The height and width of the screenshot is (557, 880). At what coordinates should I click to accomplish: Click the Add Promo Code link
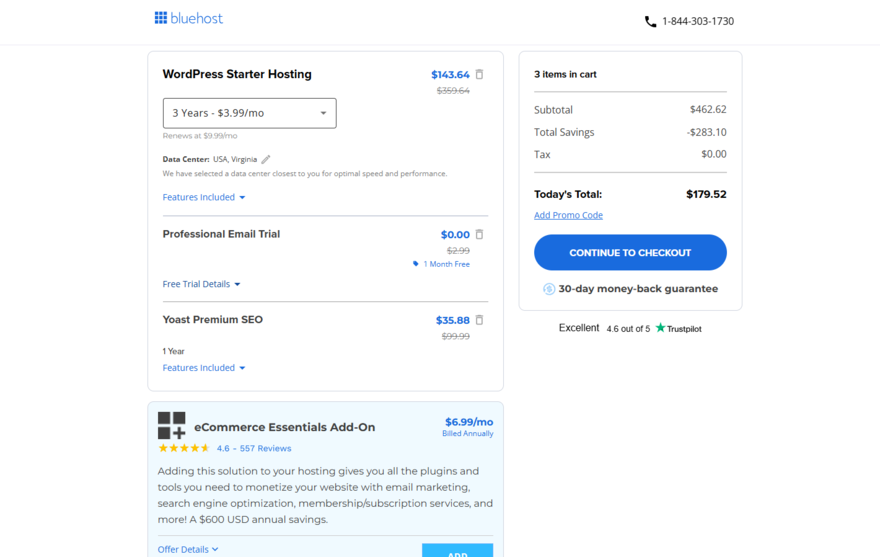click(568, 215)
